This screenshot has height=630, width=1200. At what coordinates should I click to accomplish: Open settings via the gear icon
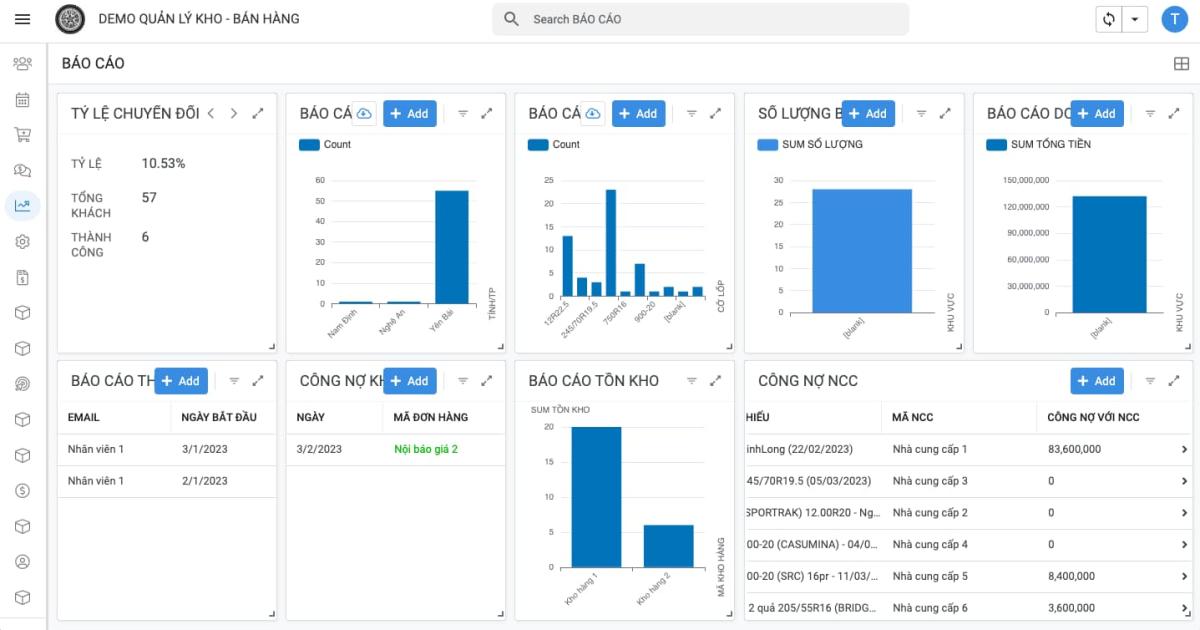(22, 241)
